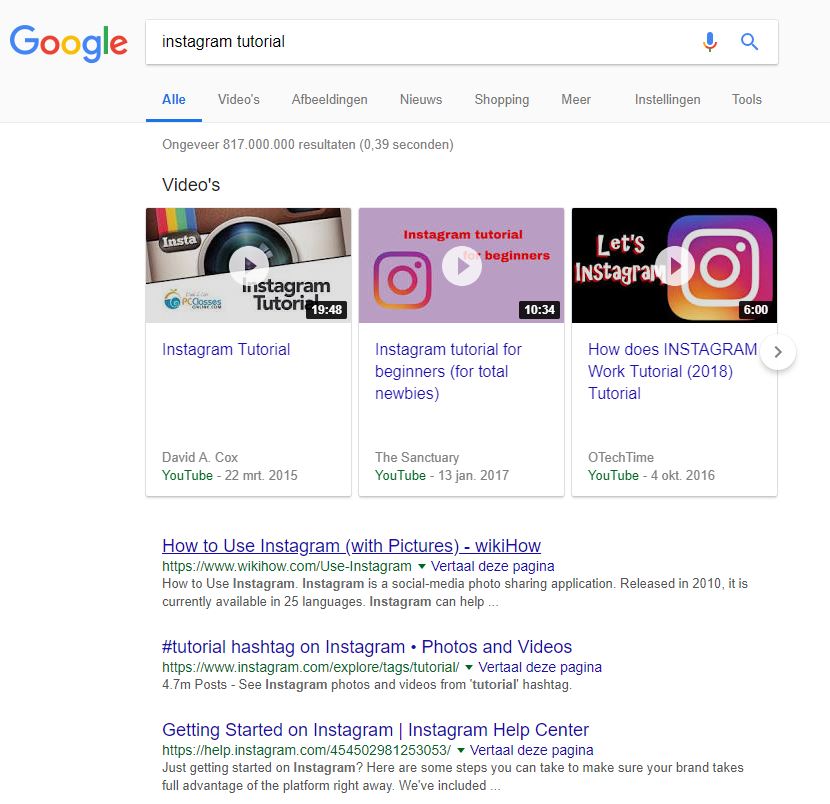Open the wikiHow How to Use Instagram result
This screenshot has width=830, height=804.
coord(351,546)
